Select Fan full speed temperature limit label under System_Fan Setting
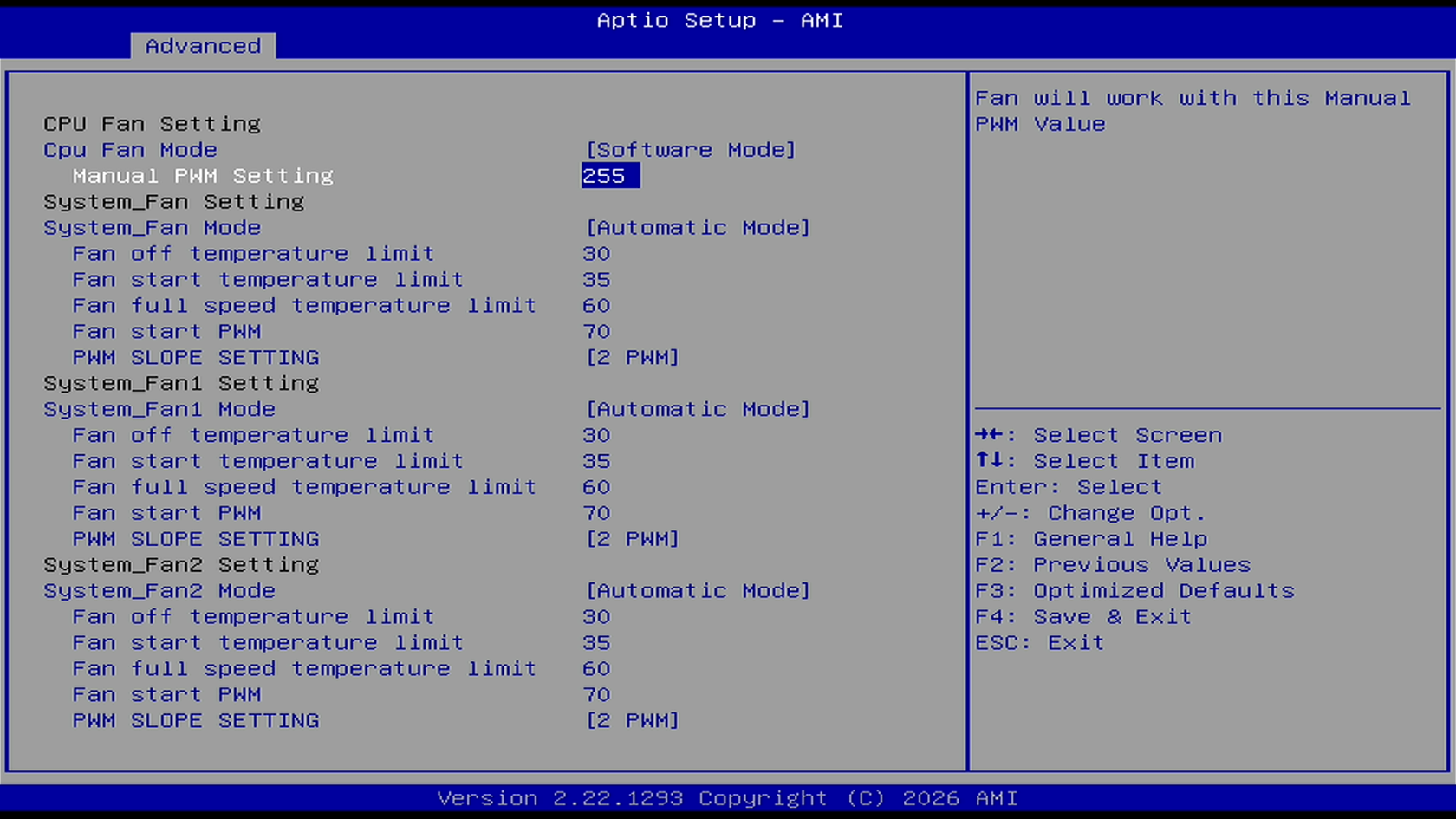This screenshot has width=1456, height=819. click(x=304, y=306)
